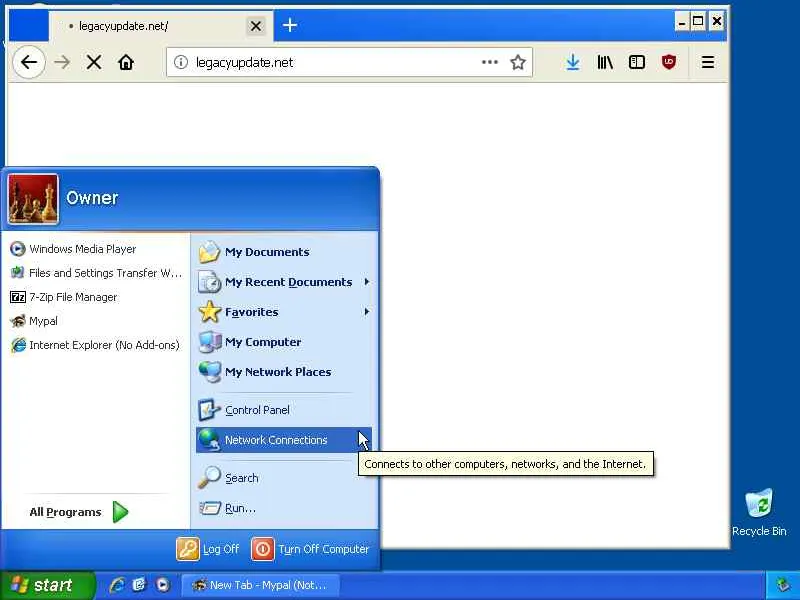This screenshot has width=800, height=600.
Task: Open the uBlock Origin shield icon
Action: tap(669, 62)
